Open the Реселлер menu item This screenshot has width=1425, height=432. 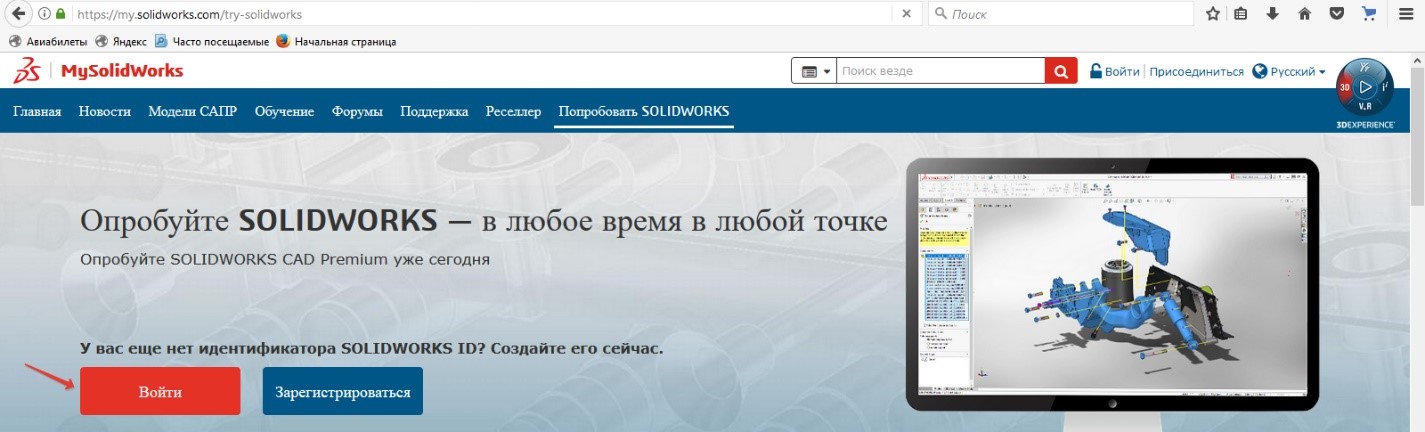[x=513, y=112]
